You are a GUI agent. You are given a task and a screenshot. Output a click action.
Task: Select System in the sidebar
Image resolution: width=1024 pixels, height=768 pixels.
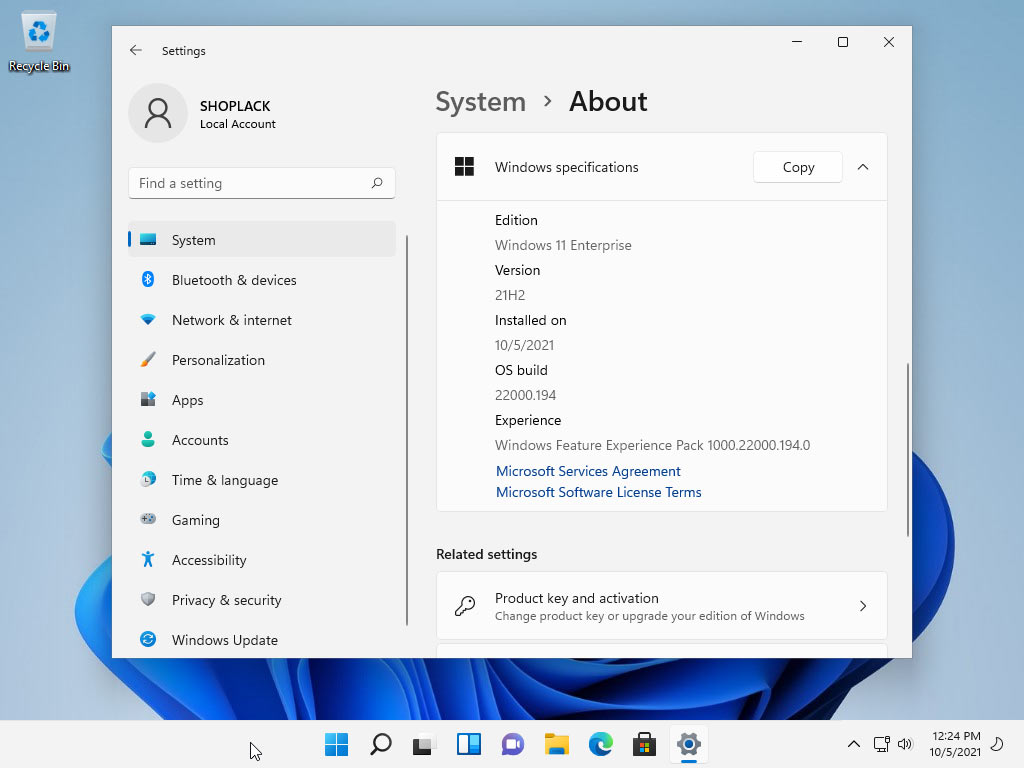click(262, 240)
